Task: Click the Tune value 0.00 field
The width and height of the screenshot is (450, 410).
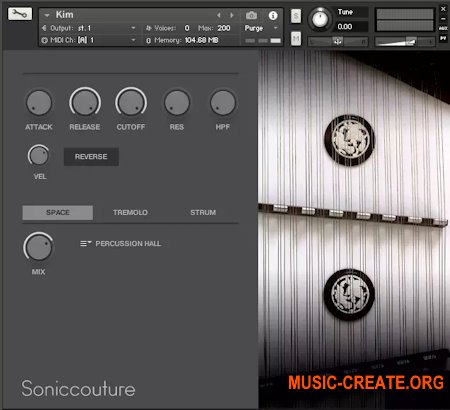Action: (352, 27)
